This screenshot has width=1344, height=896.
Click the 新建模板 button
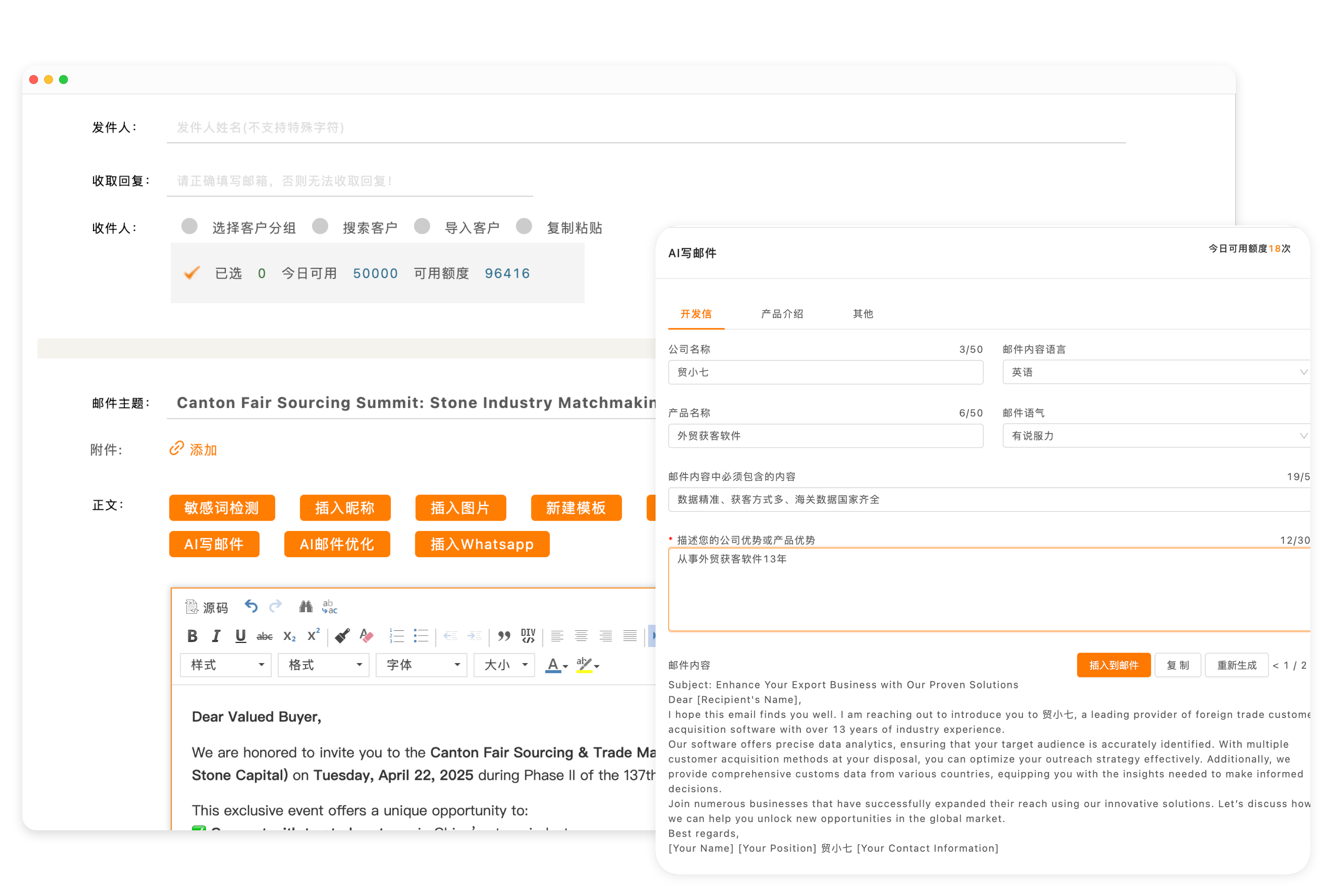click(x=576, y=507)
